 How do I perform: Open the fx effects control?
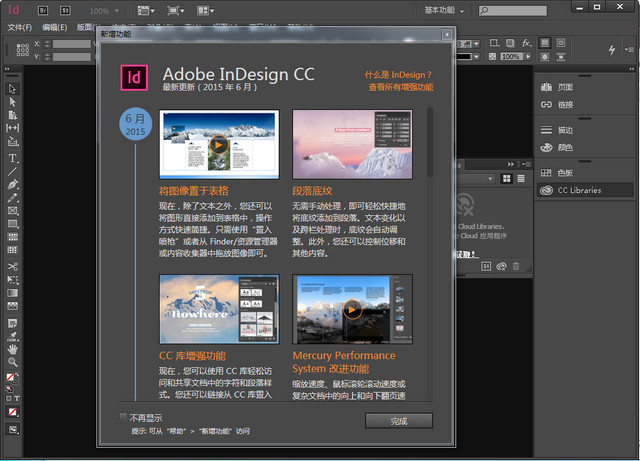coord(527,43)
